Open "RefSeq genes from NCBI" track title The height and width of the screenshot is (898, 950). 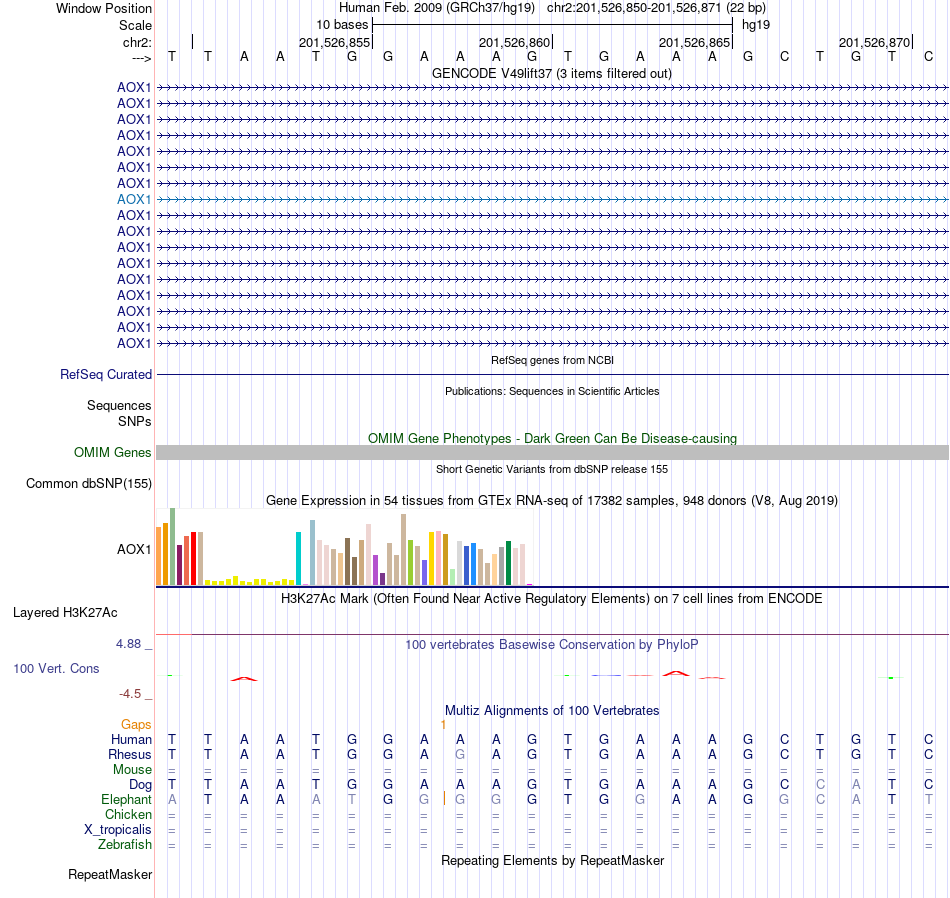coord(552,361)
